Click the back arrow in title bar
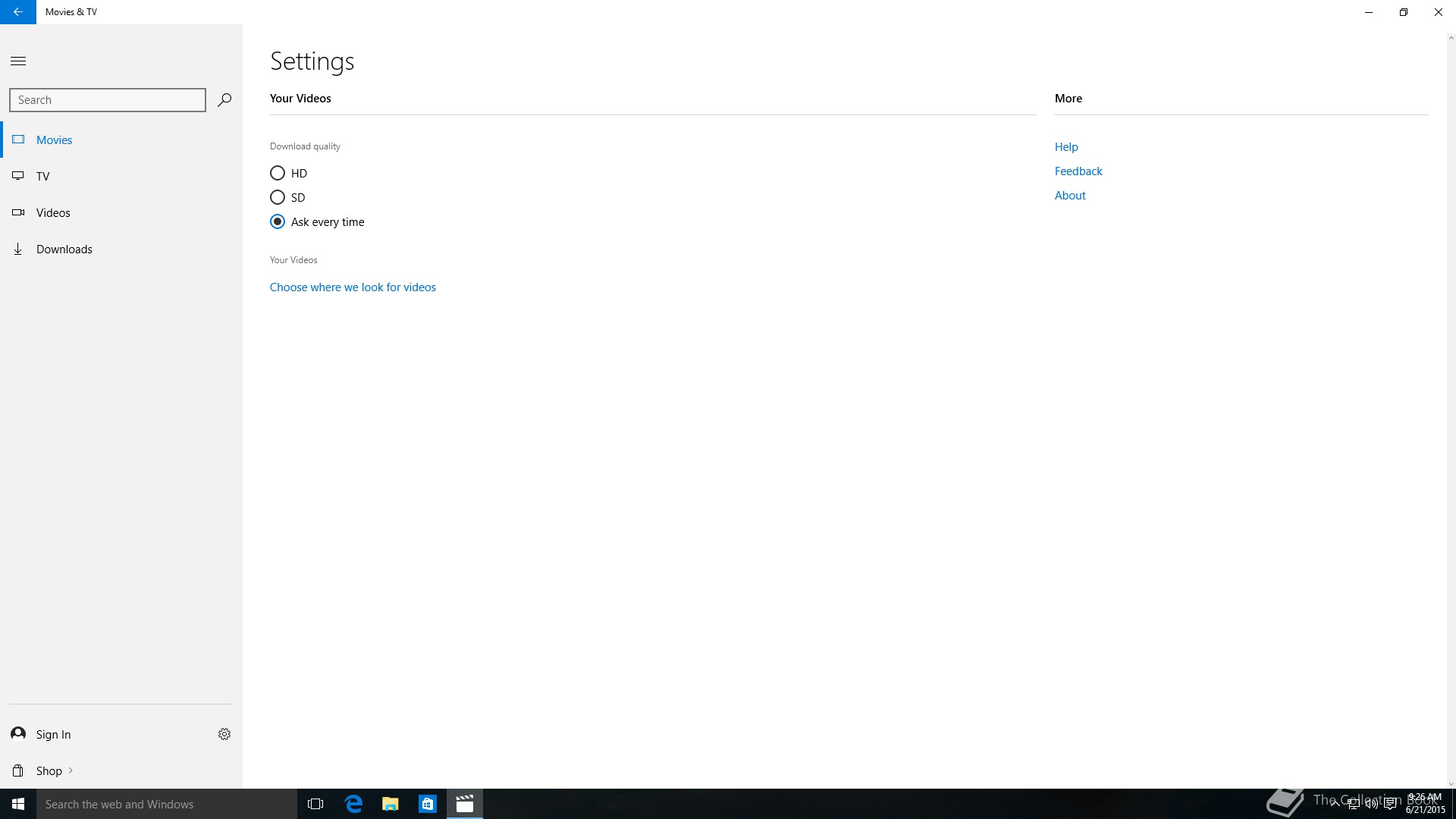 click(17, 12)
